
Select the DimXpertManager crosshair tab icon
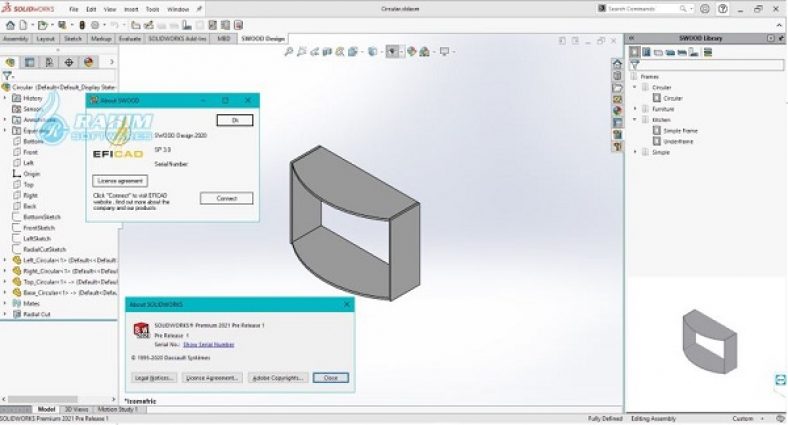[x=69, y=62]
